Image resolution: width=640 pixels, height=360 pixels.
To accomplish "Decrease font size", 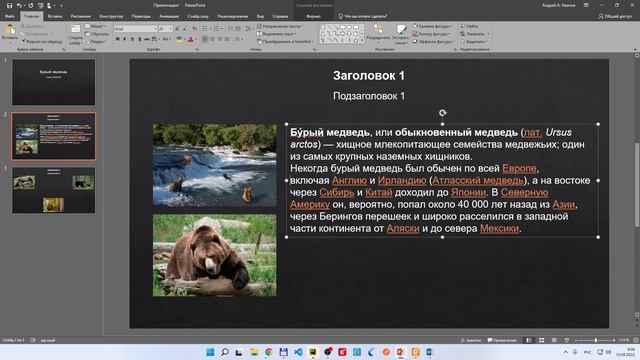I will pyautogui.click(x=184, y=29).
